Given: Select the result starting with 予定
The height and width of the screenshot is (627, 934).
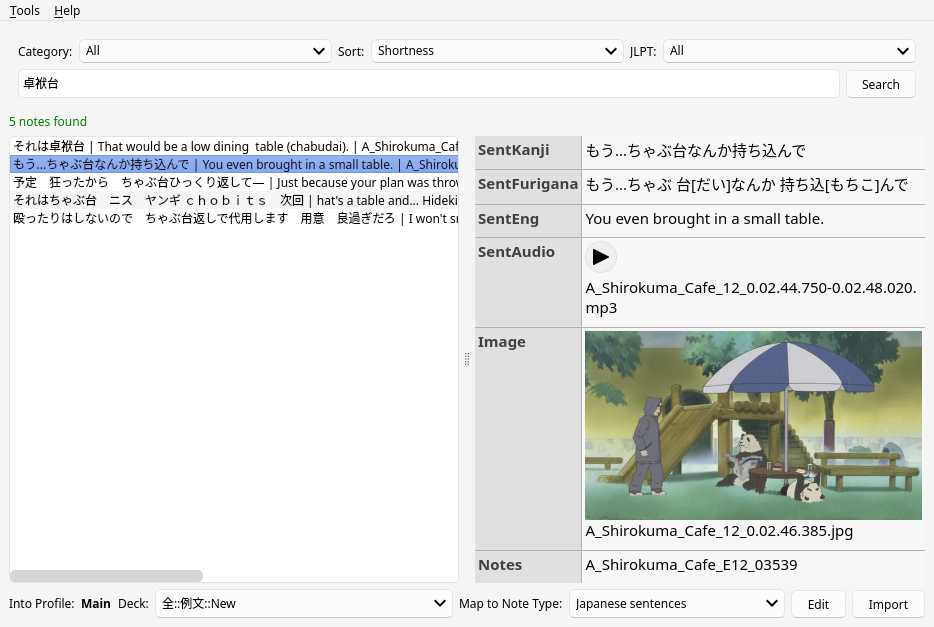Looking at the screenshot, I should point(200,182).
